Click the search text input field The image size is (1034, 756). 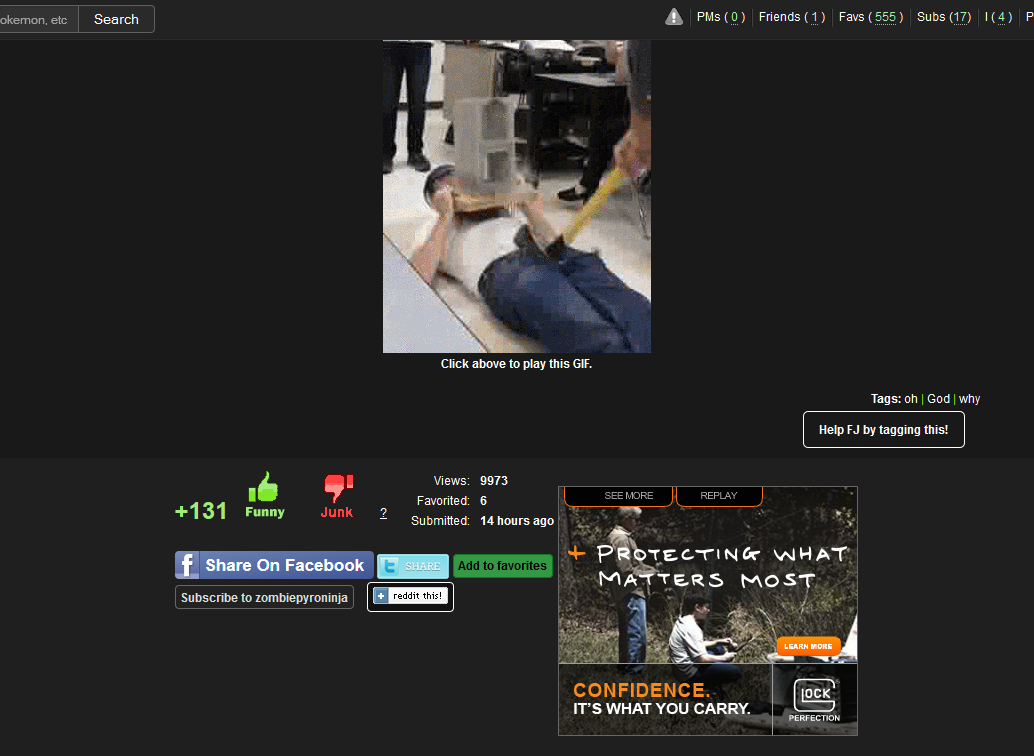[x=36, y=19]
